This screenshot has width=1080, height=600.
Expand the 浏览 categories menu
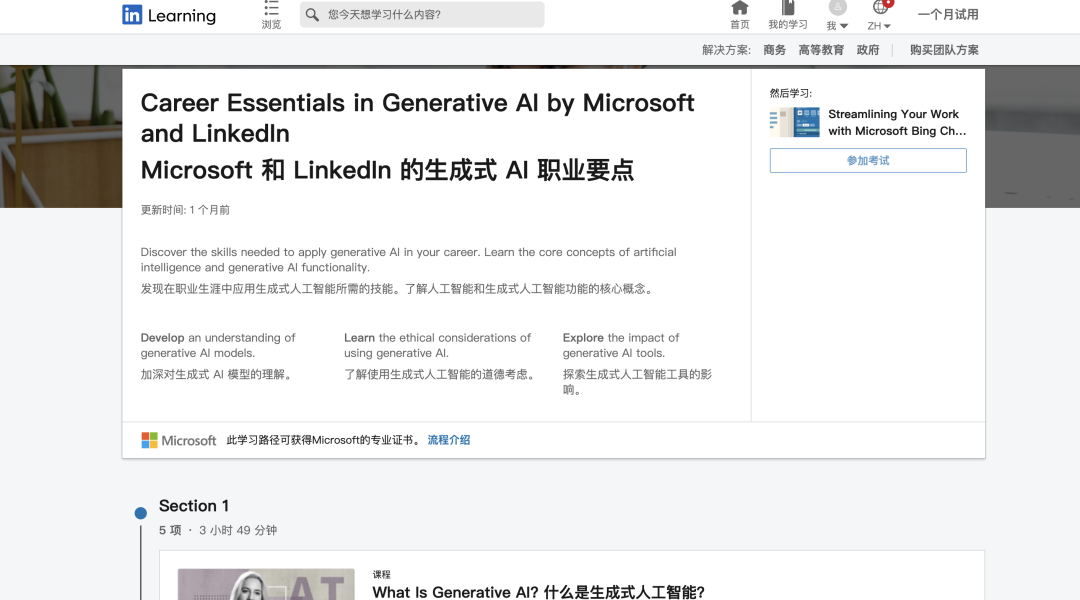(x=270, y=14)
